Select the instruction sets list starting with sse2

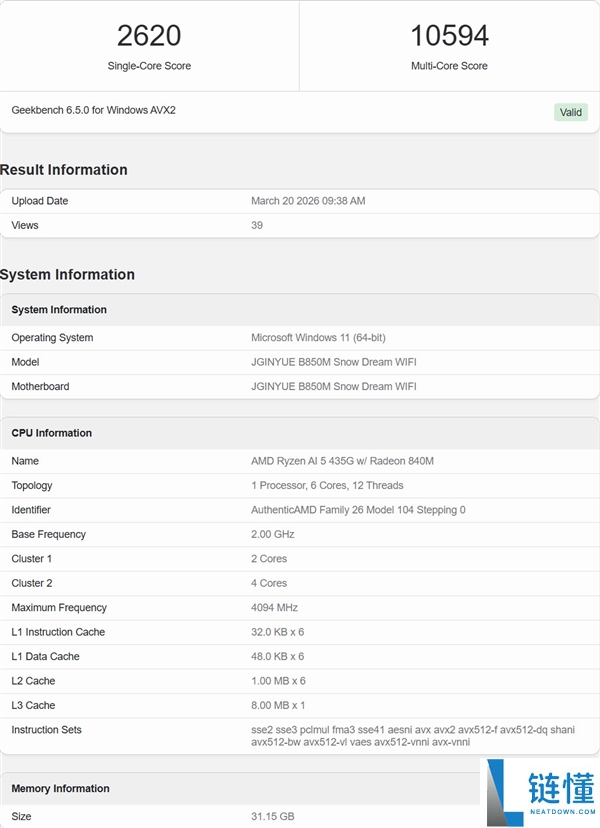(413, 736)
